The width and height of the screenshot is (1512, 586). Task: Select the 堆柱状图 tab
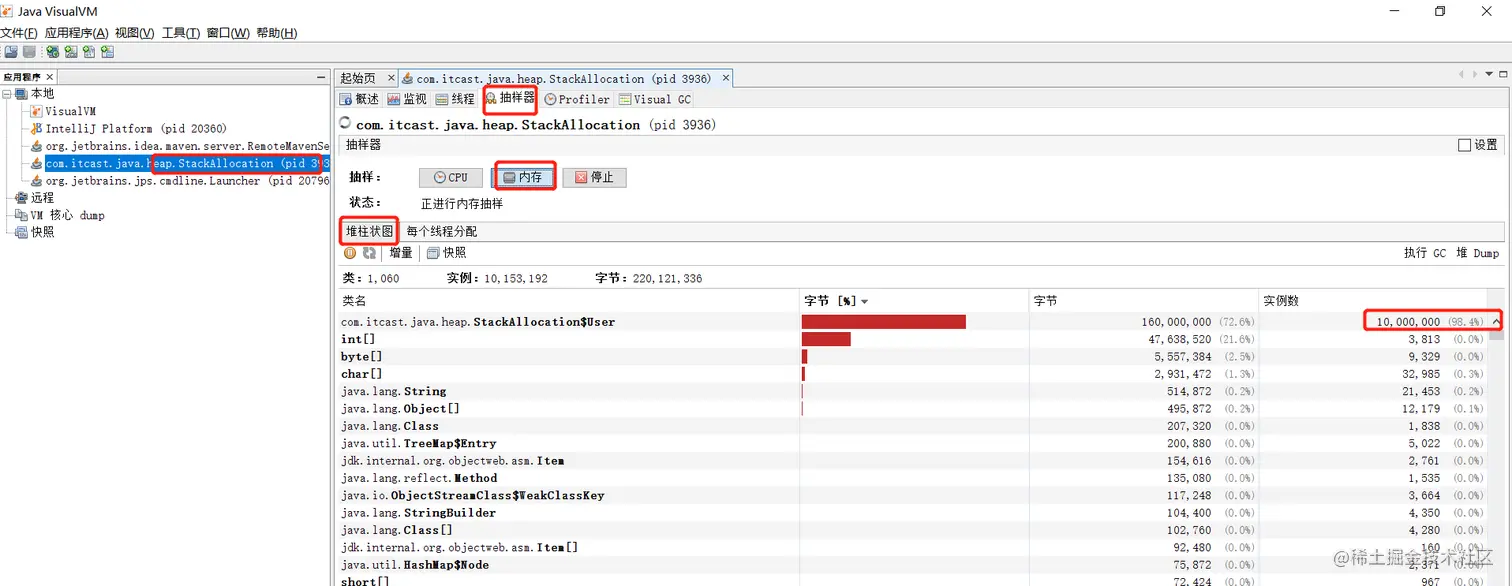tap(369, 231)
